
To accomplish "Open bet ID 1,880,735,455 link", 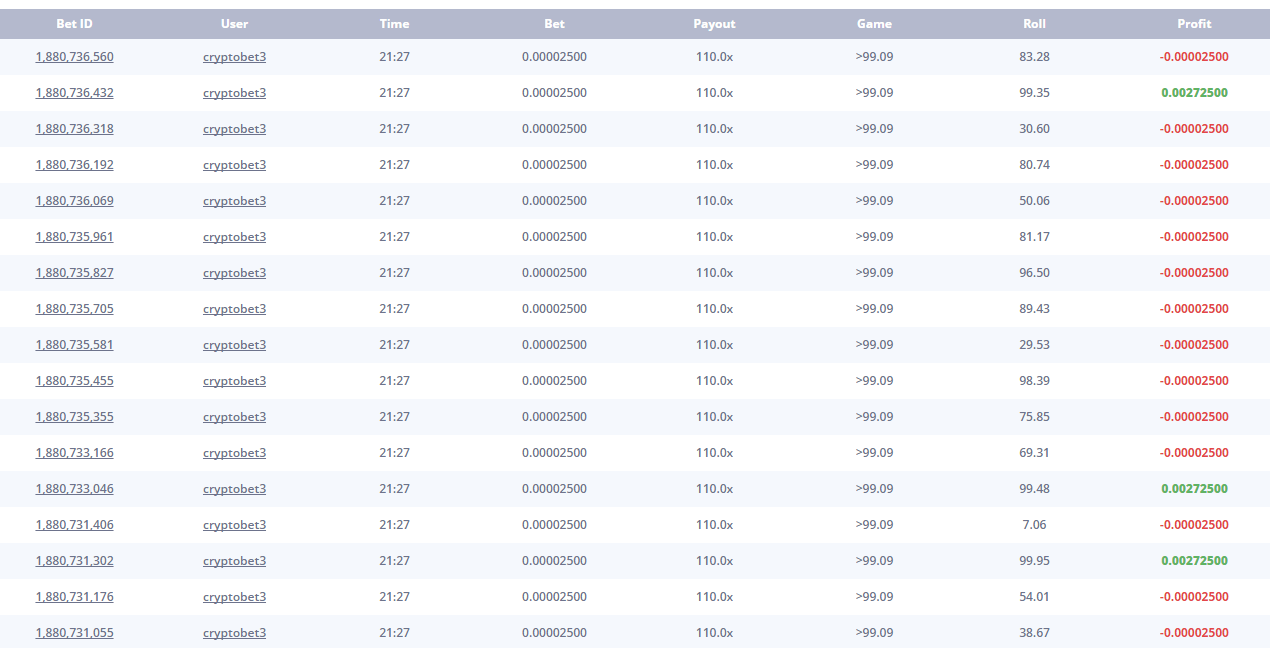I will tap(74, 381).
